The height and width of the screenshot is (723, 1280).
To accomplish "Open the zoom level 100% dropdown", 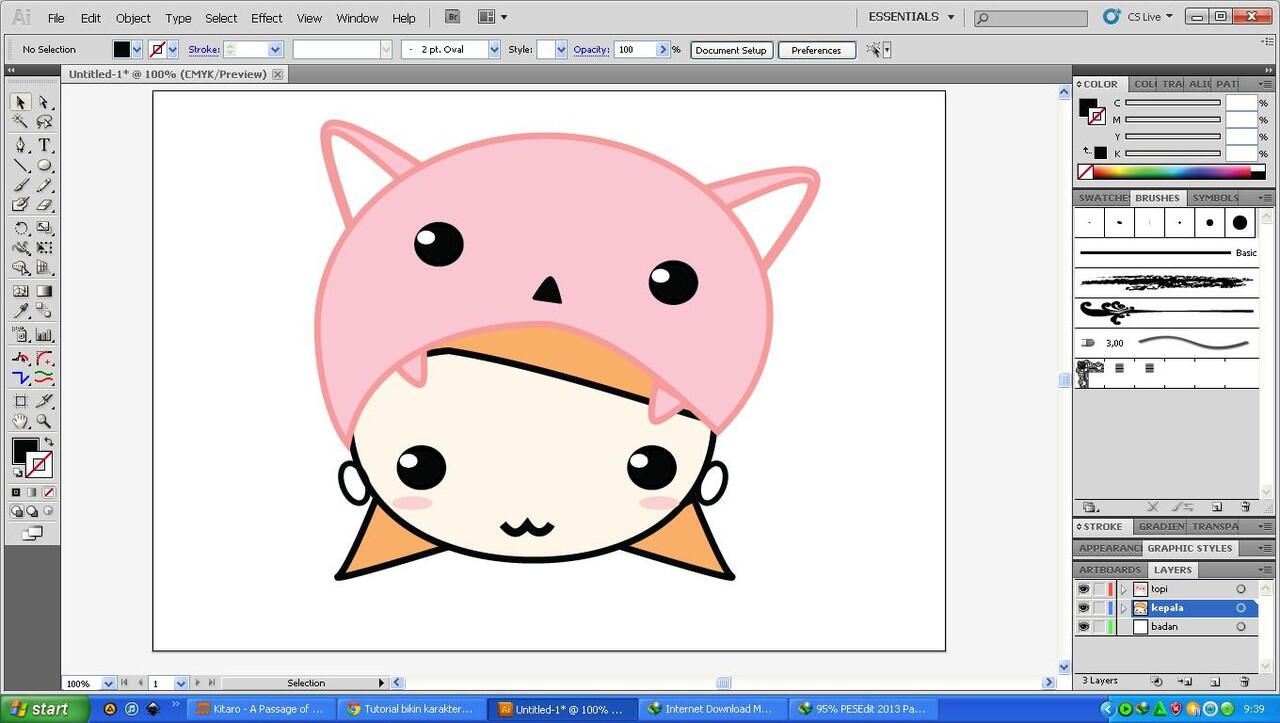I will [x=109, y=683].
